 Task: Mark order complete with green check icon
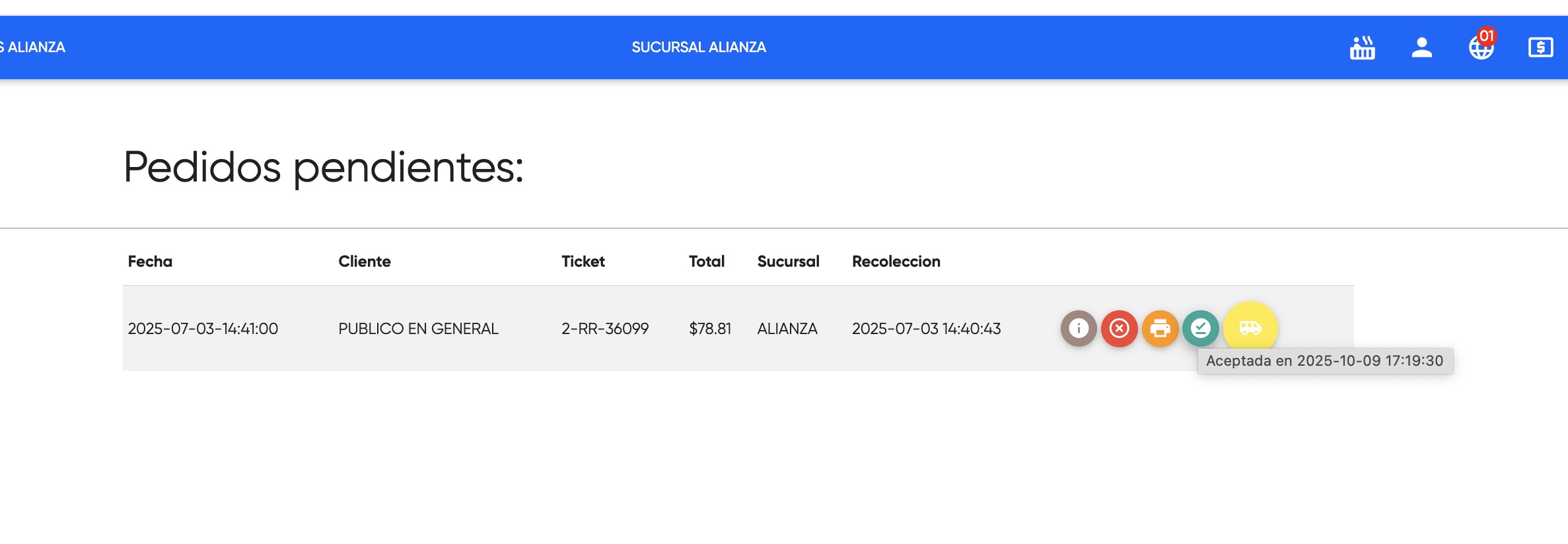[x=1200, y=328]
